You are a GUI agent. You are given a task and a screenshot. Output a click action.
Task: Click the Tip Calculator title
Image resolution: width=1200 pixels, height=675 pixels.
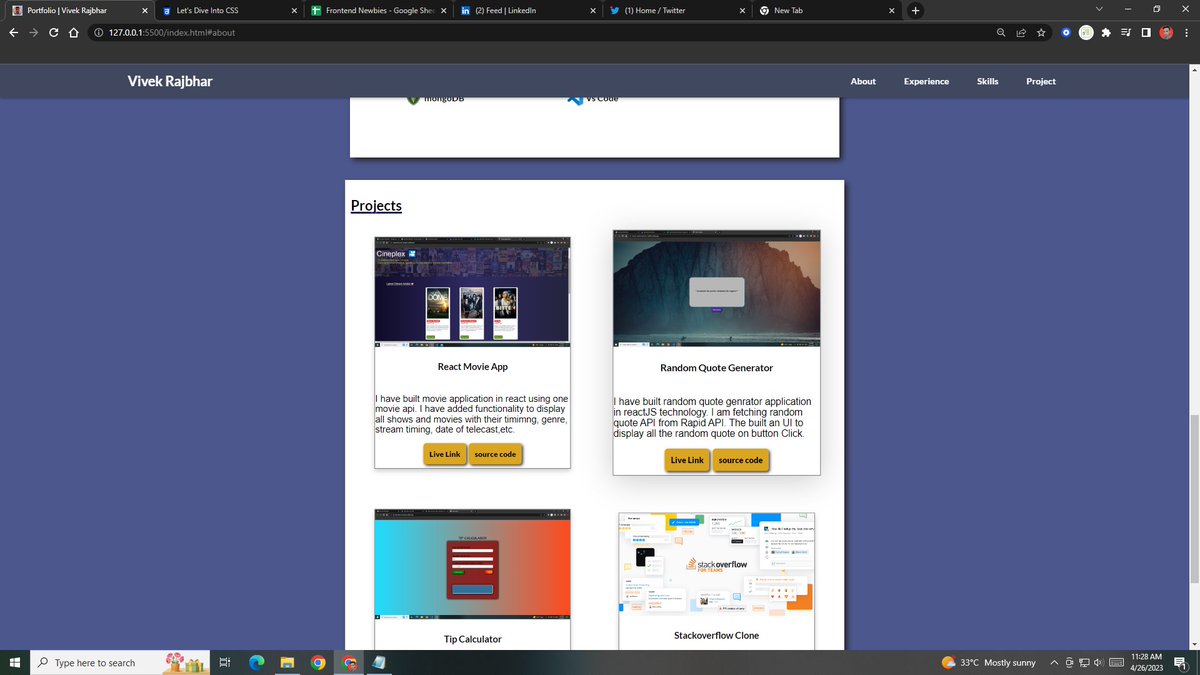click(473, 638)
